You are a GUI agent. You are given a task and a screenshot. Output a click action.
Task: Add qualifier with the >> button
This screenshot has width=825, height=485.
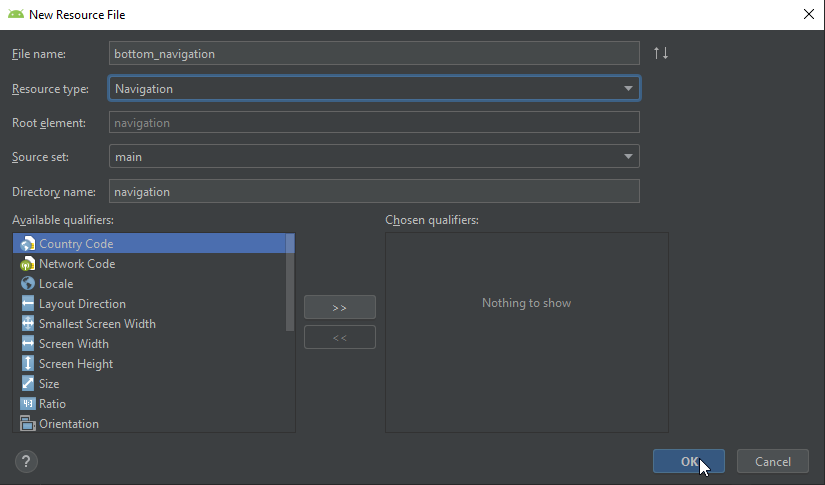pyautogui.click(x=340, y=307)
